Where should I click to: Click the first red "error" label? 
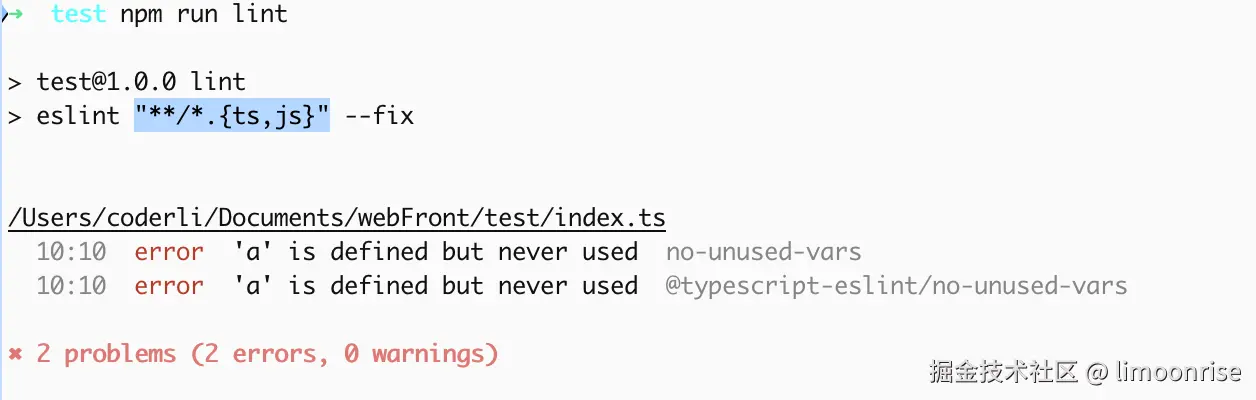(x=169, y=252)
